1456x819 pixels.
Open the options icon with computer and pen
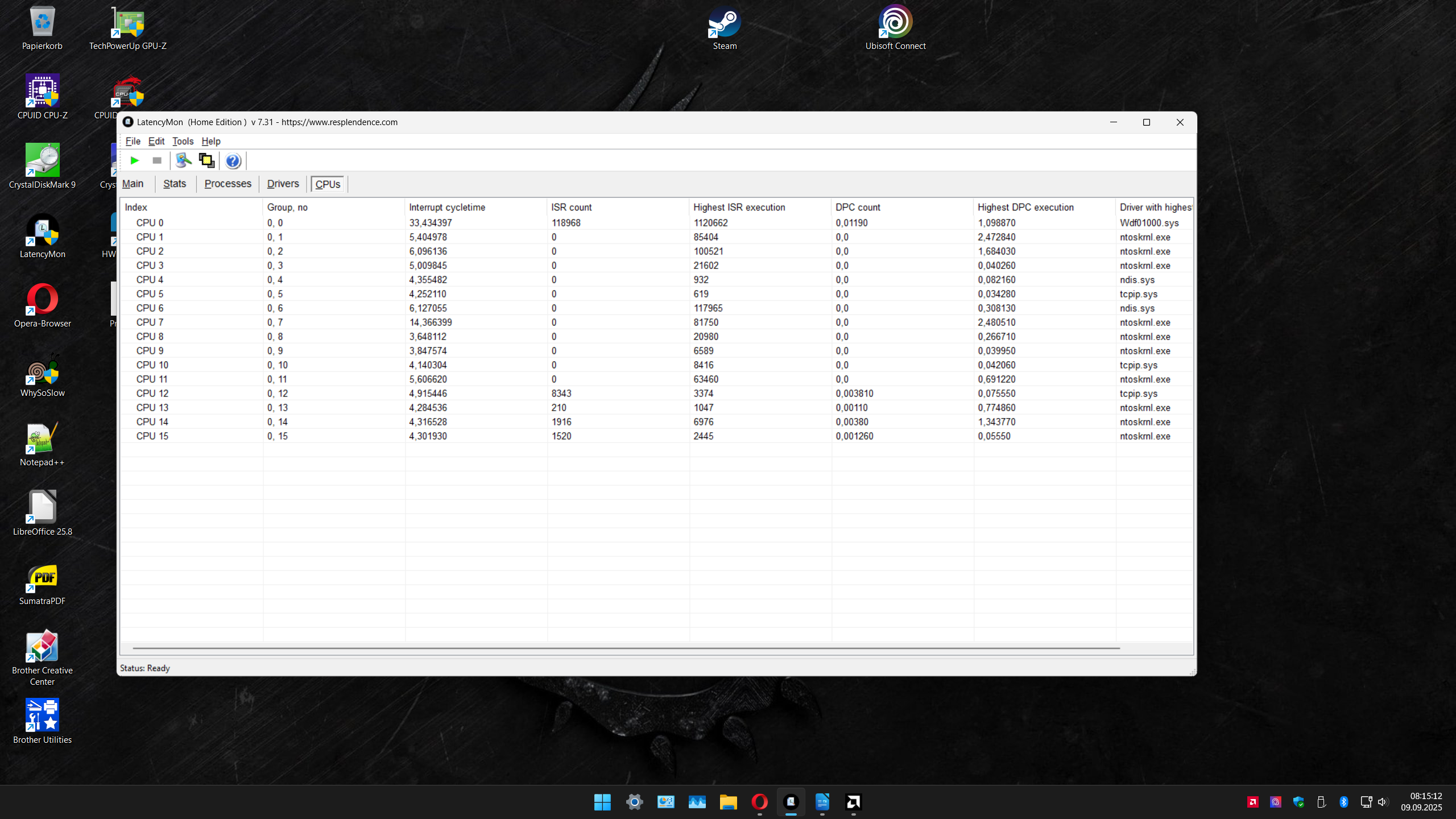point(183,161)
